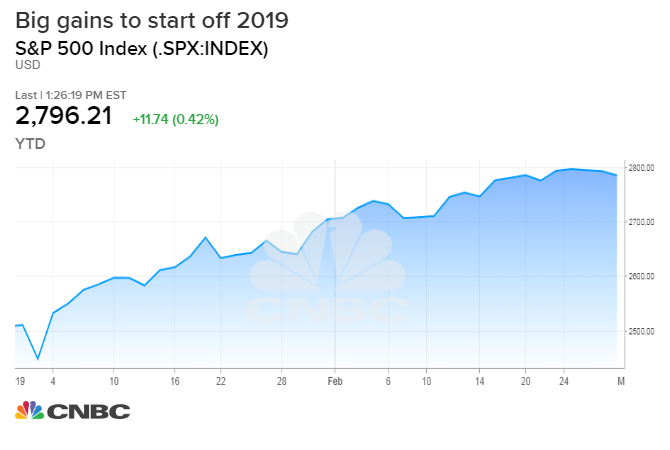Click the 2600.00 y-axis label

tap(641, 276)
